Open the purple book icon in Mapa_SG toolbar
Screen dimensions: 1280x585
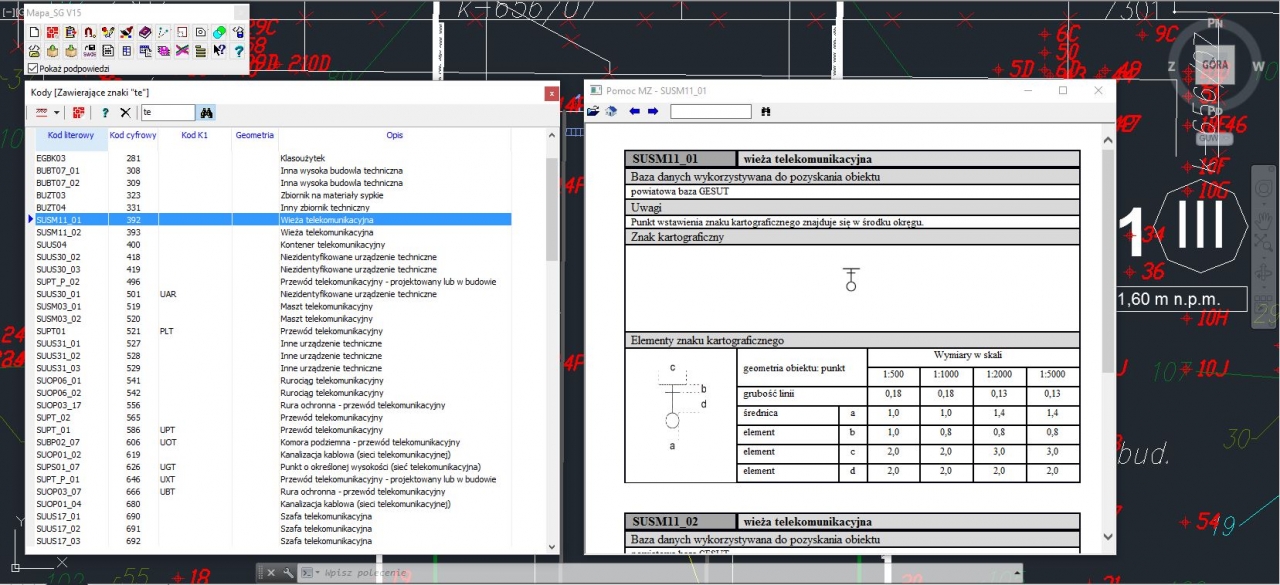[145, 33]
